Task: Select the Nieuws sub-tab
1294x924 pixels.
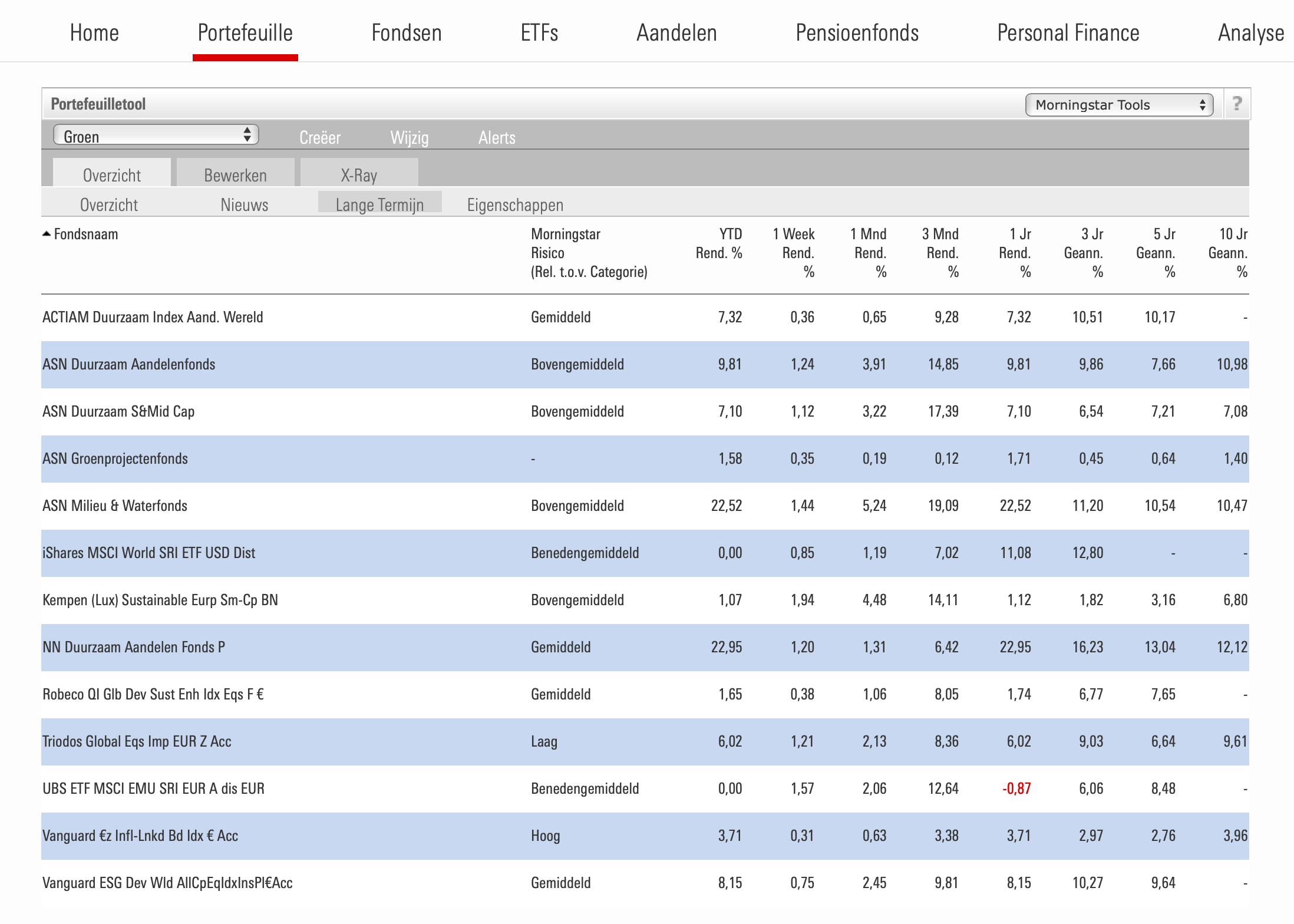Action: [245, 204]
